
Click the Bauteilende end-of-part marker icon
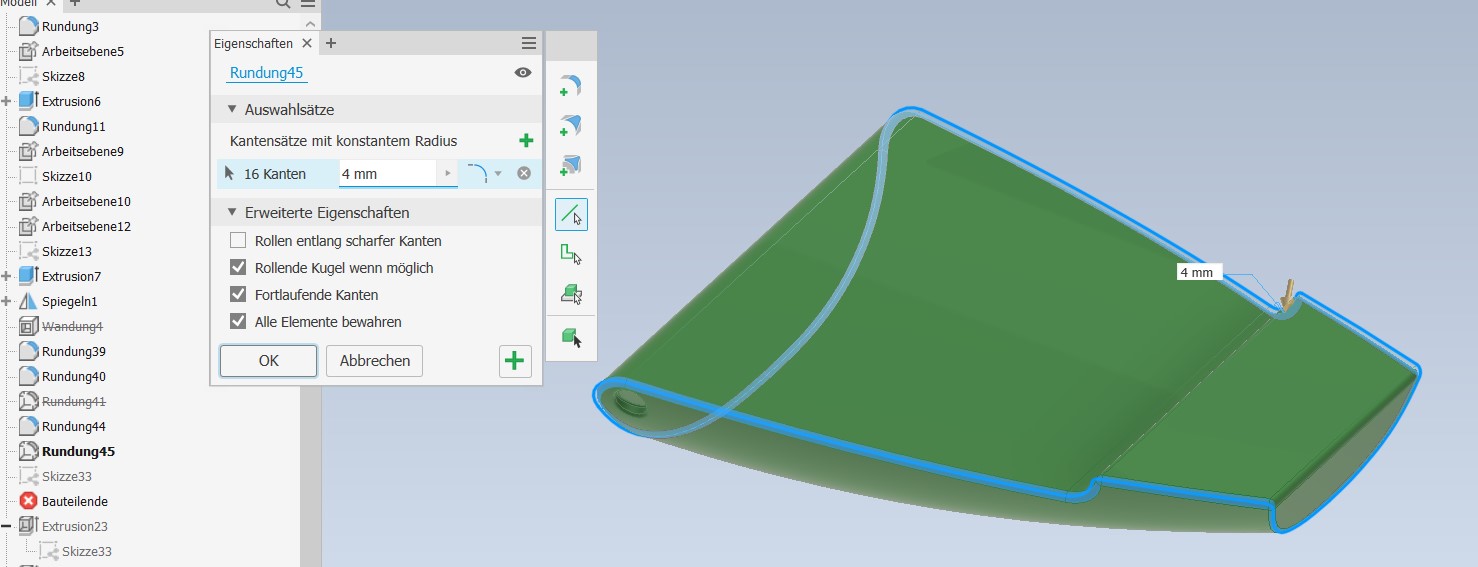28,501
